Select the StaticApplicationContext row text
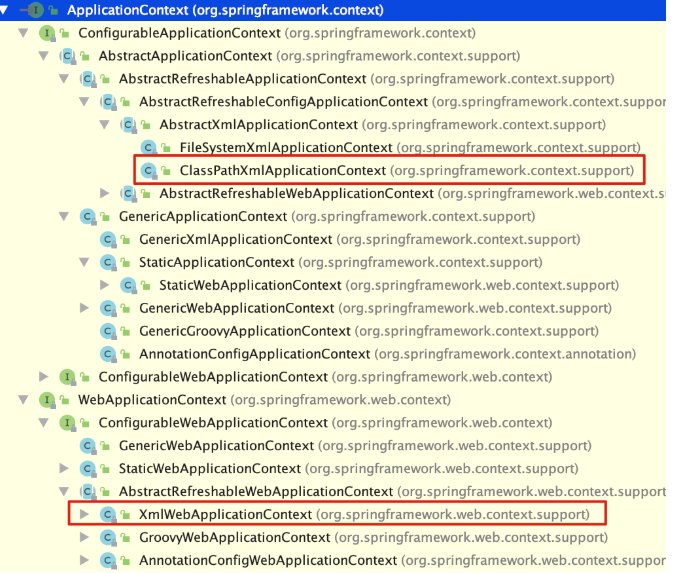This screenshot has width=696, height=573. [x=341, y=262]
